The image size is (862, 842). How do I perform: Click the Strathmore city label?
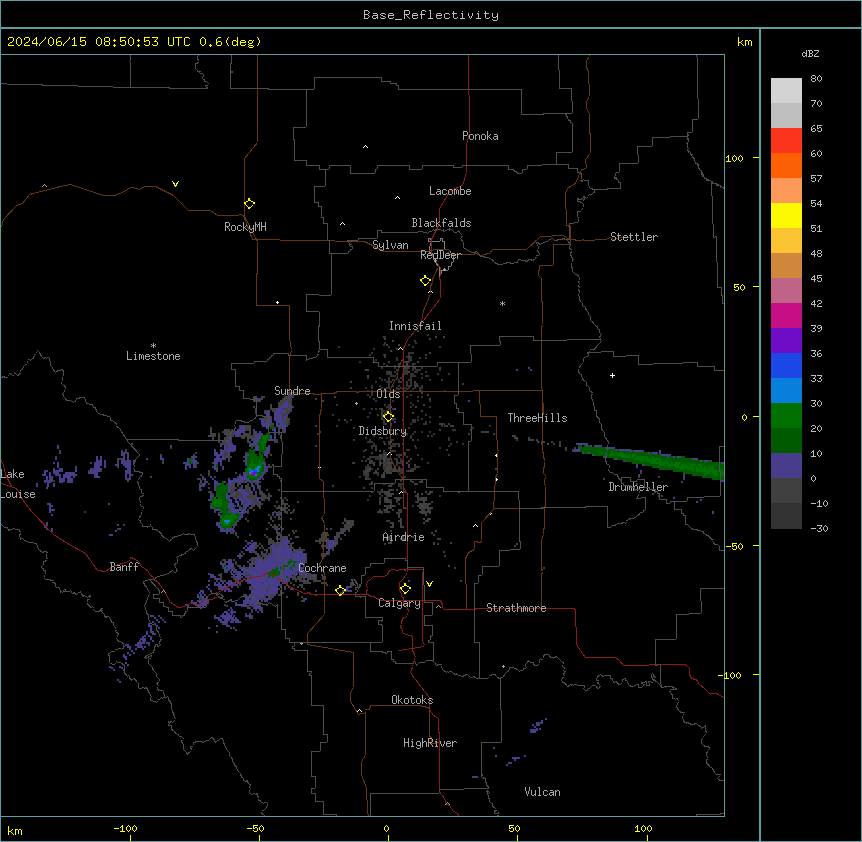click(x=516, y=608)
